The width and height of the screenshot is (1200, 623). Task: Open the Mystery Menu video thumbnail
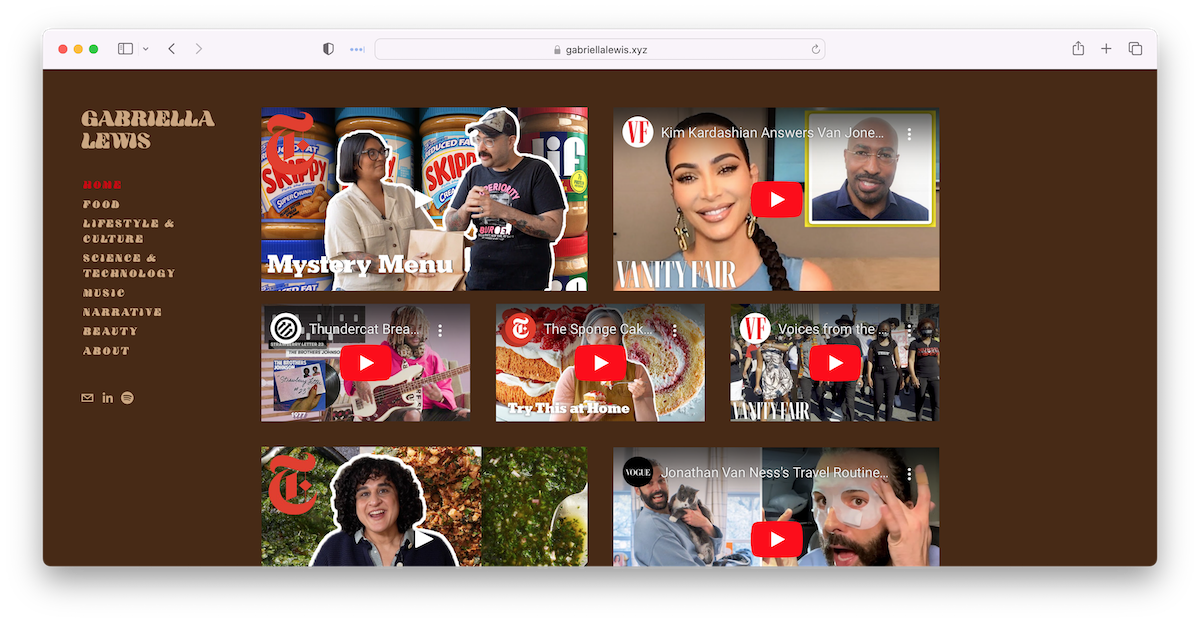pos(424,199)
